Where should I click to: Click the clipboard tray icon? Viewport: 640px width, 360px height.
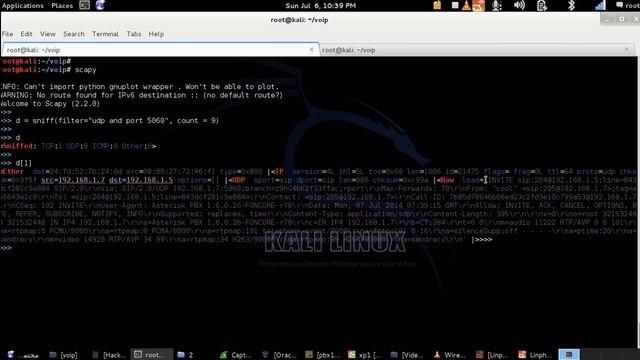point(437,5)
